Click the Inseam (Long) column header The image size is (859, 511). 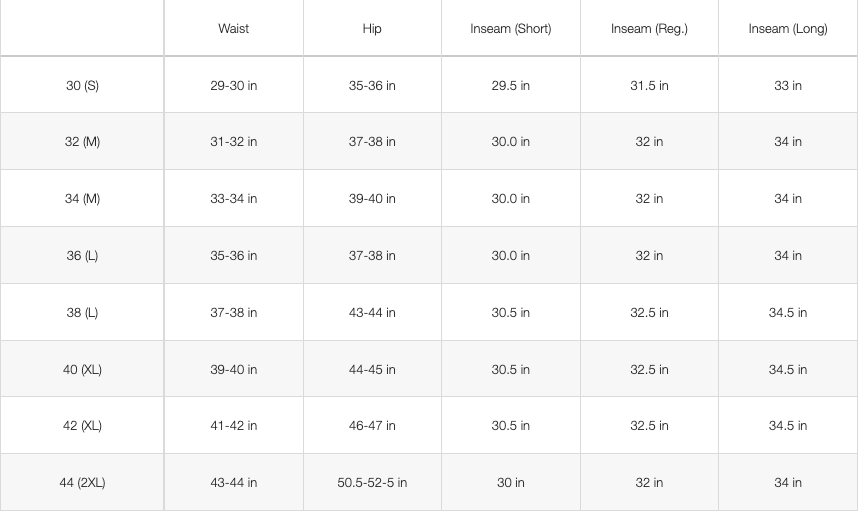point(788,29)
